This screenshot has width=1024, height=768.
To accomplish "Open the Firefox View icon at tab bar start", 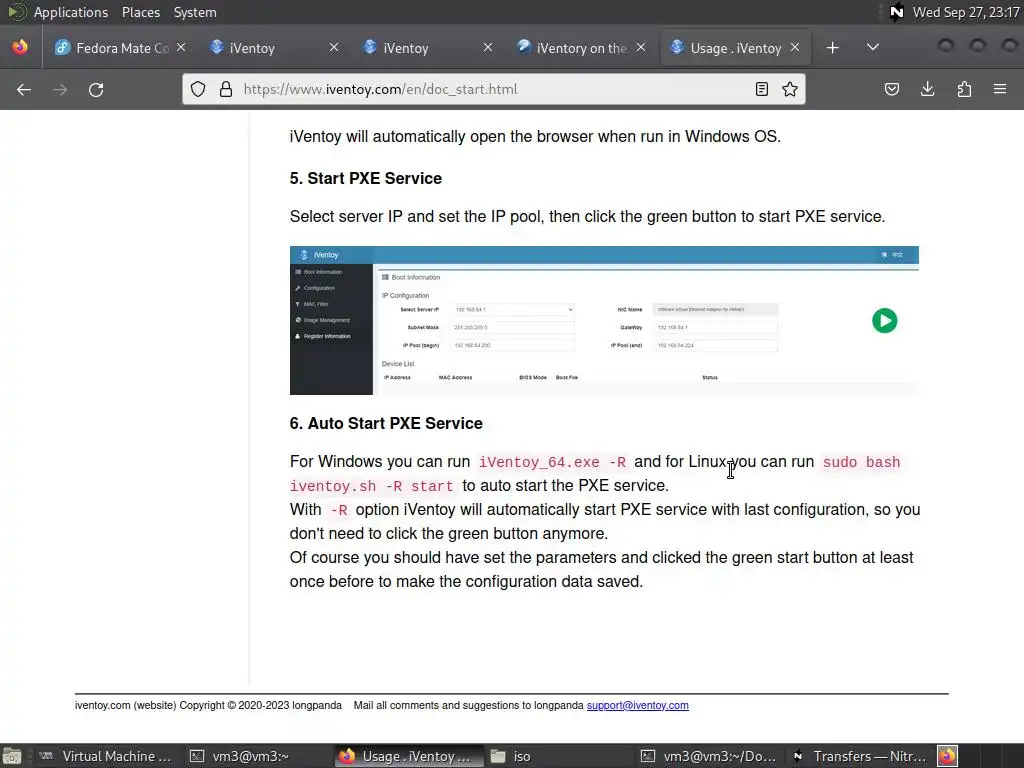I will pos(20,48).
